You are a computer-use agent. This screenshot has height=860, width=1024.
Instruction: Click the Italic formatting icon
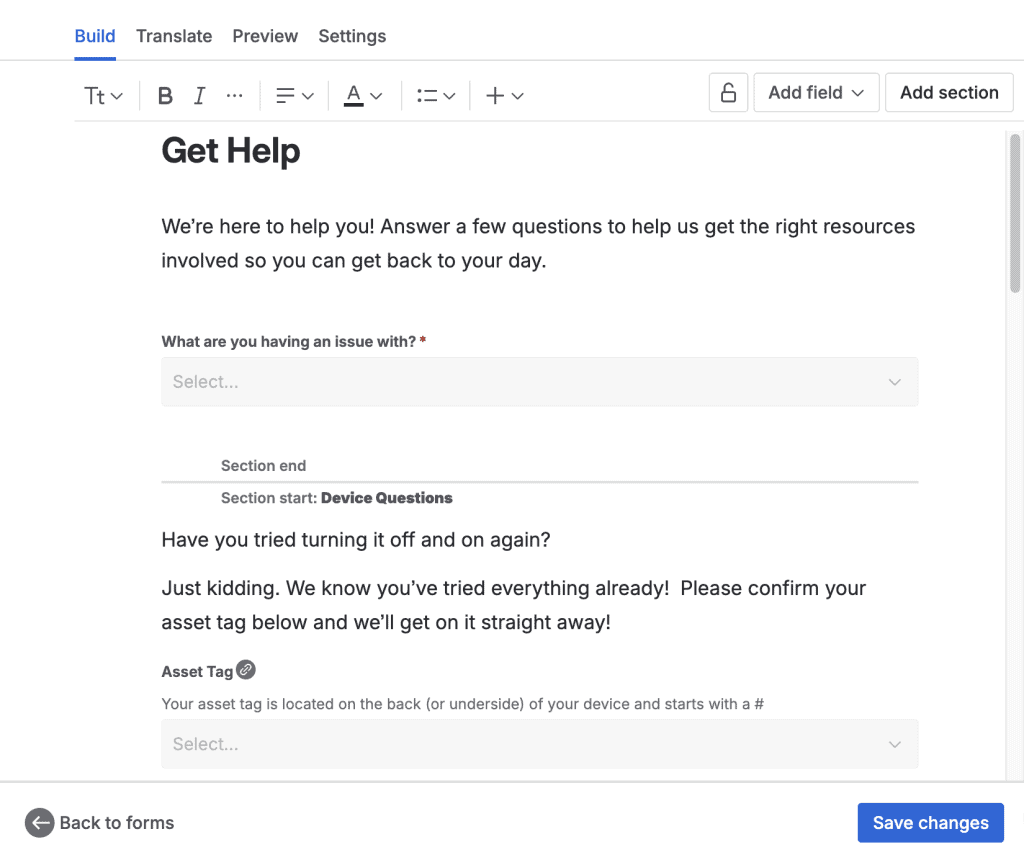coord(199,96)
